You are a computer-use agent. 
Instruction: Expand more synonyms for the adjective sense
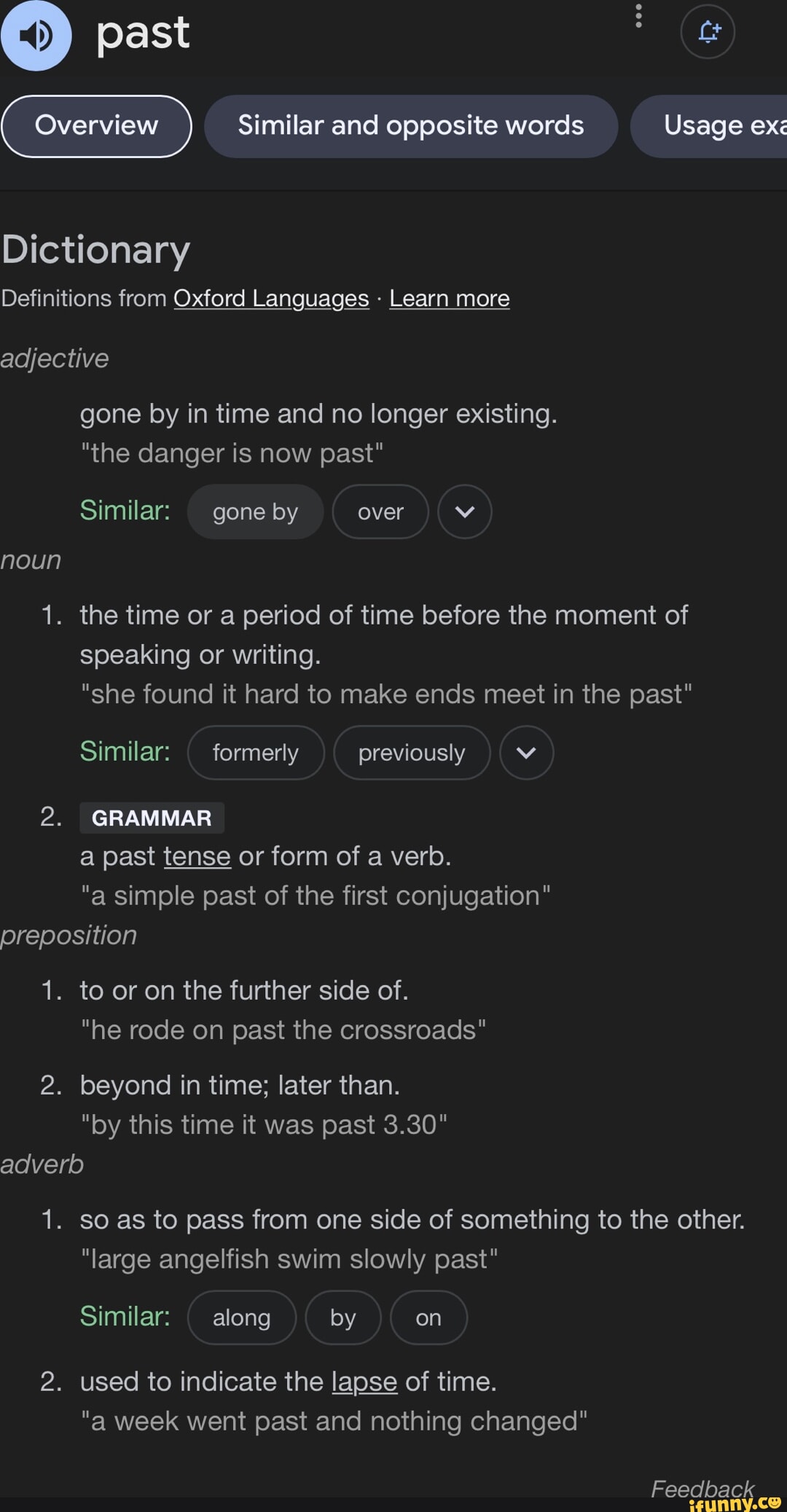[x=465, y=512]
